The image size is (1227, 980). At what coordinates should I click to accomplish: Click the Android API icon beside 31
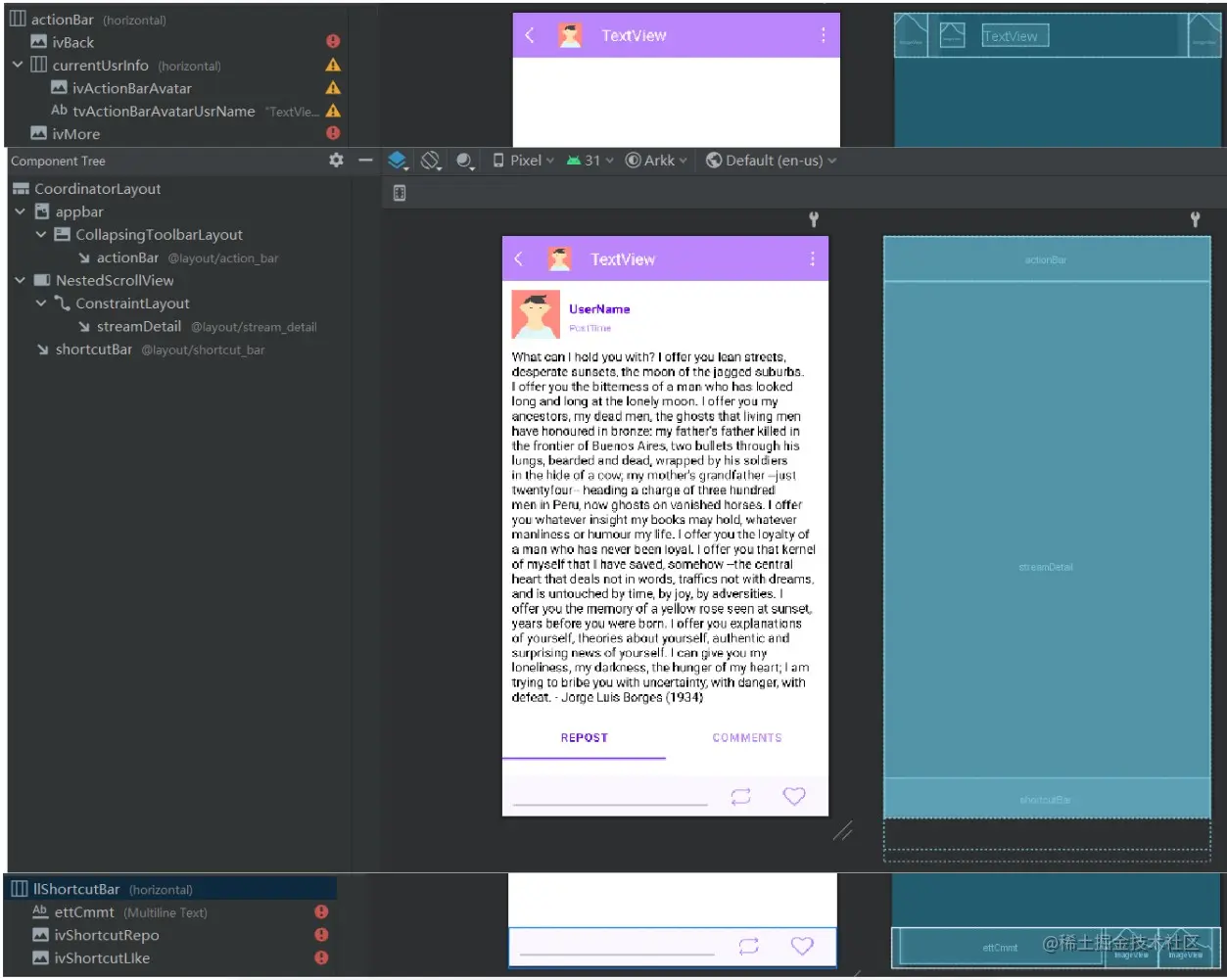pos(574,160)
